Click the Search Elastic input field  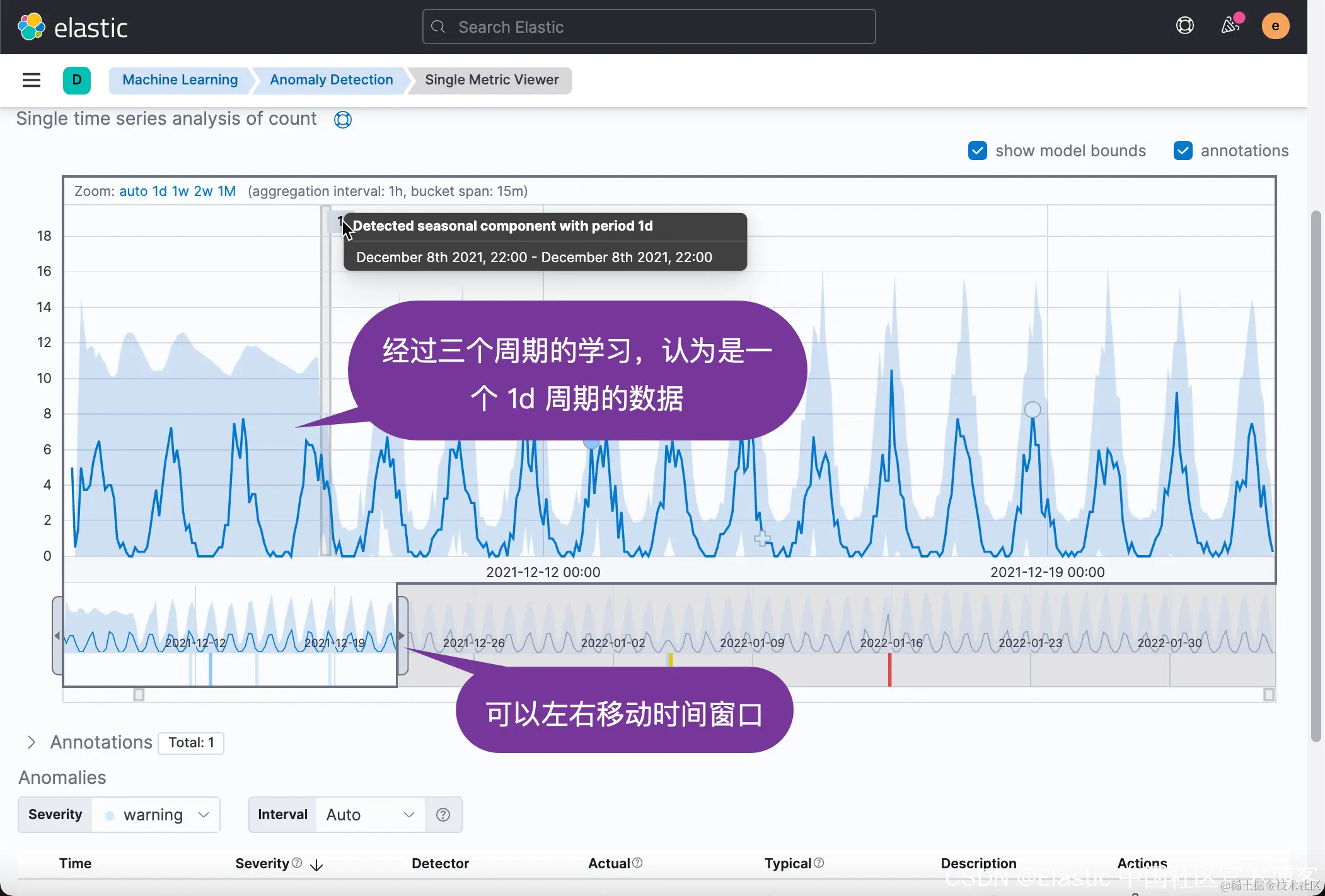click(x=649, y=27)
